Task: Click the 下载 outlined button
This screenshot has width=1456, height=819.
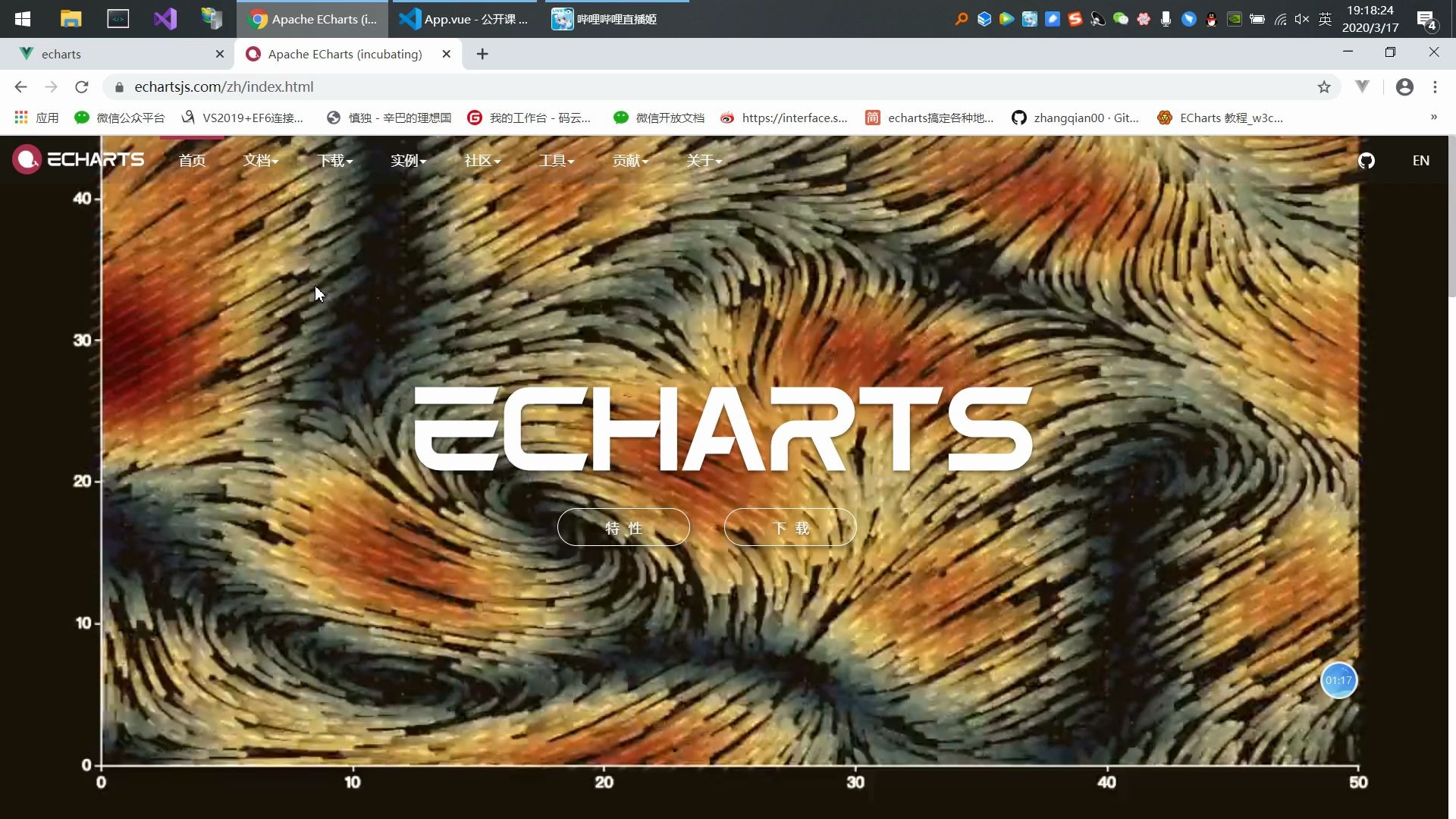Action: 790,528
